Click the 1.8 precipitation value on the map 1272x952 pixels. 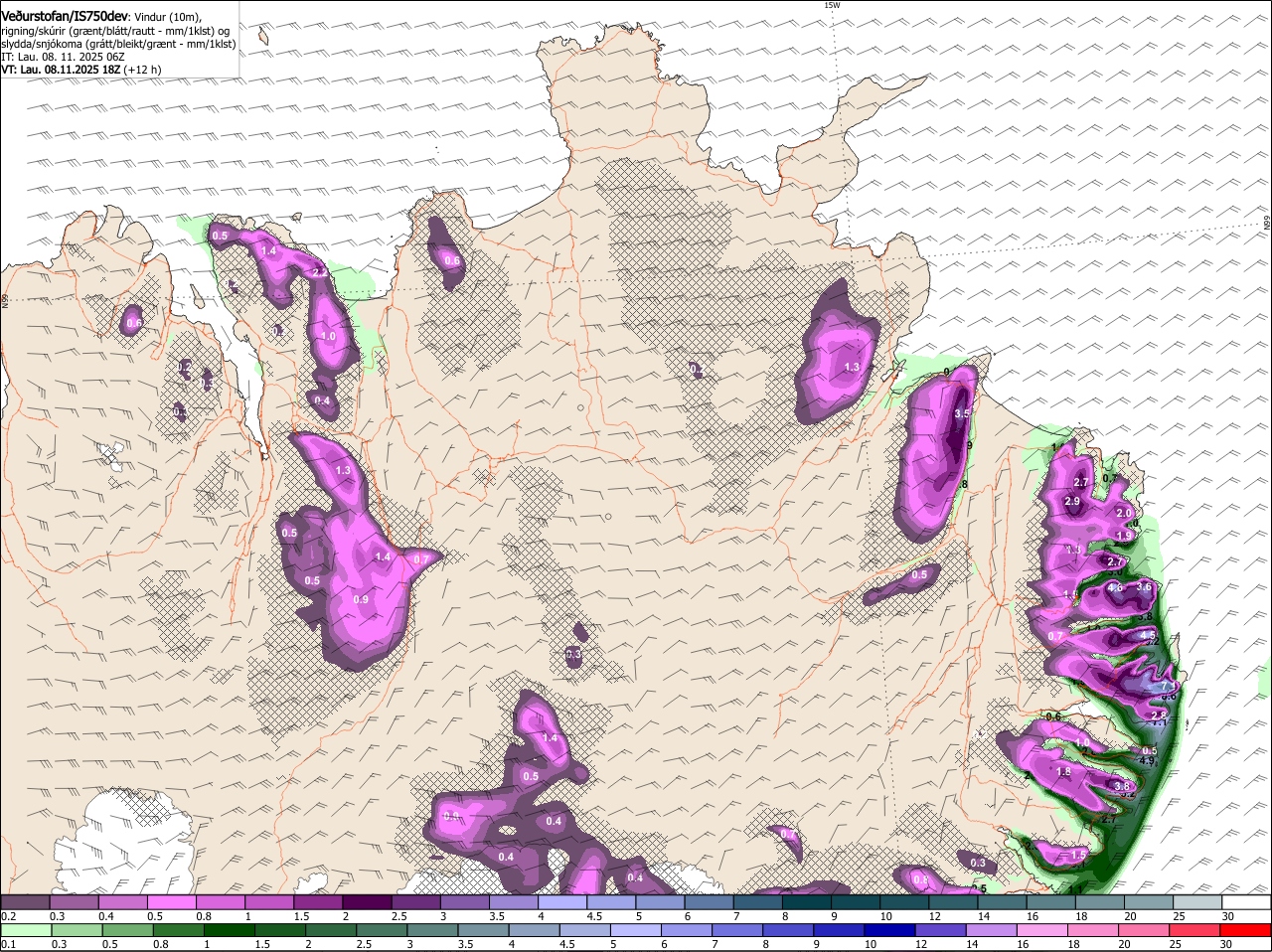point(1064,772)
